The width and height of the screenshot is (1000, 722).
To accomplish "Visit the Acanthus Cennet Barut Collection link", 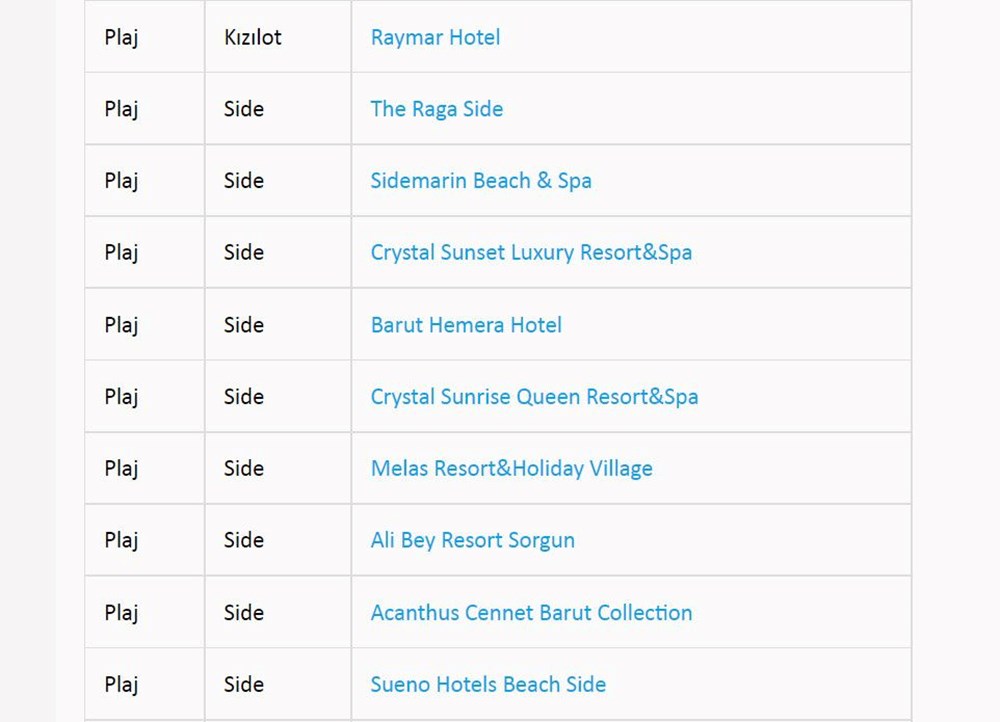I will coord(531,613).
